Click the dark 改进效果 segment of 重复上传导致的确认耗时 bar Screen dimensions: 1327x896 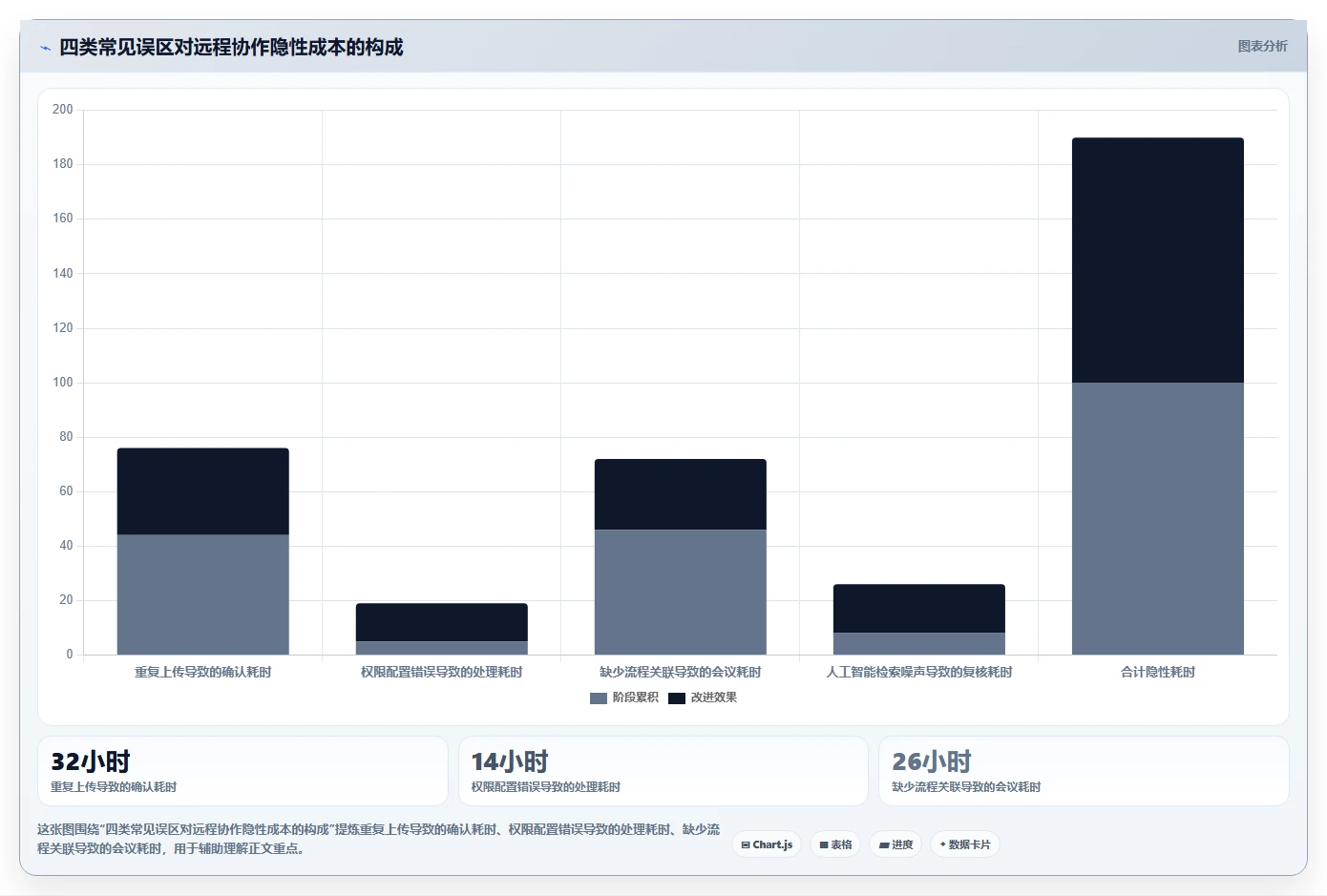coord(203,491)
